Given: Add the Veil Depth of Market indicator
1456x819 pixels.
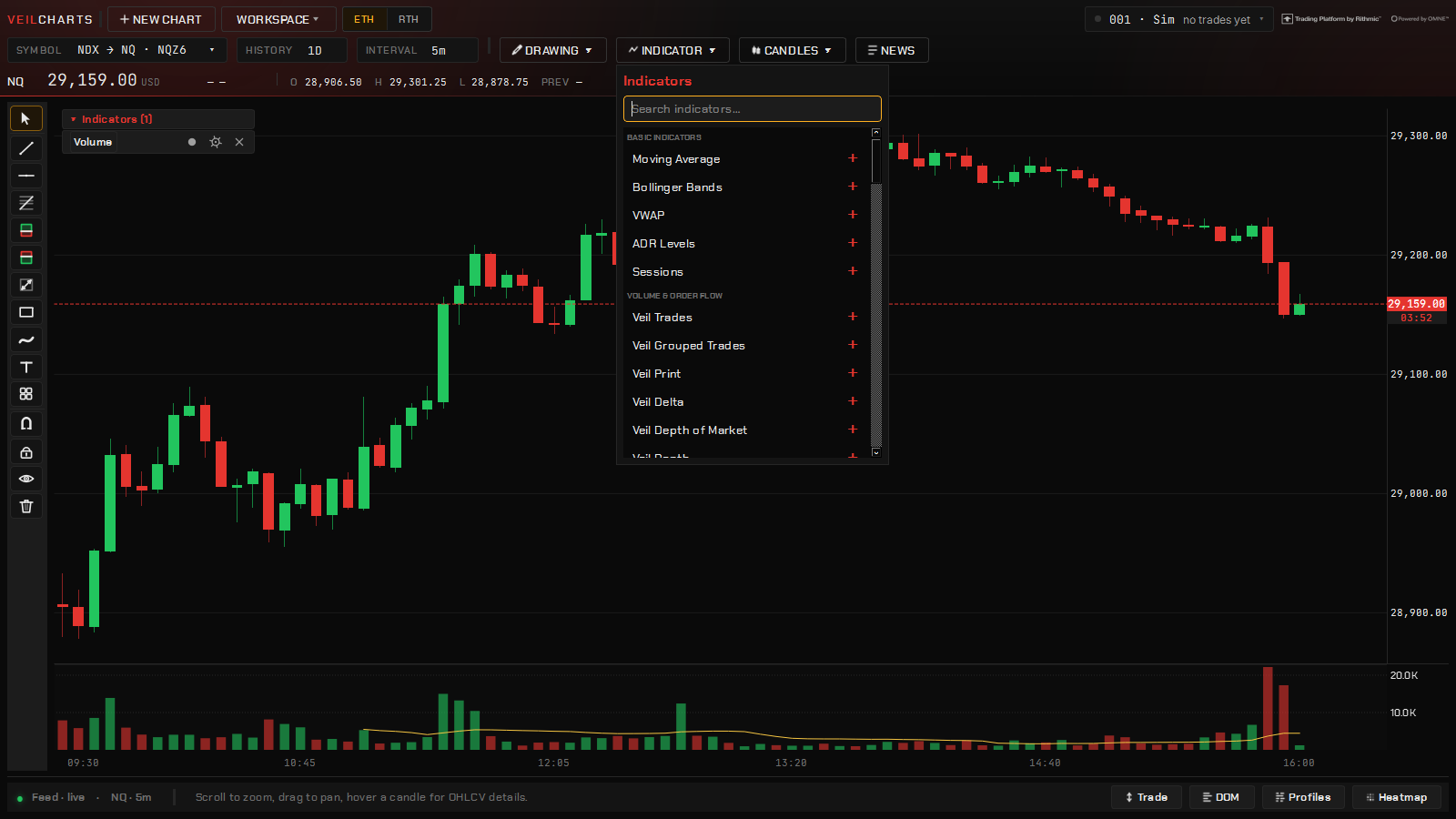Looking at the screenshot, I should tap(853, 430).
